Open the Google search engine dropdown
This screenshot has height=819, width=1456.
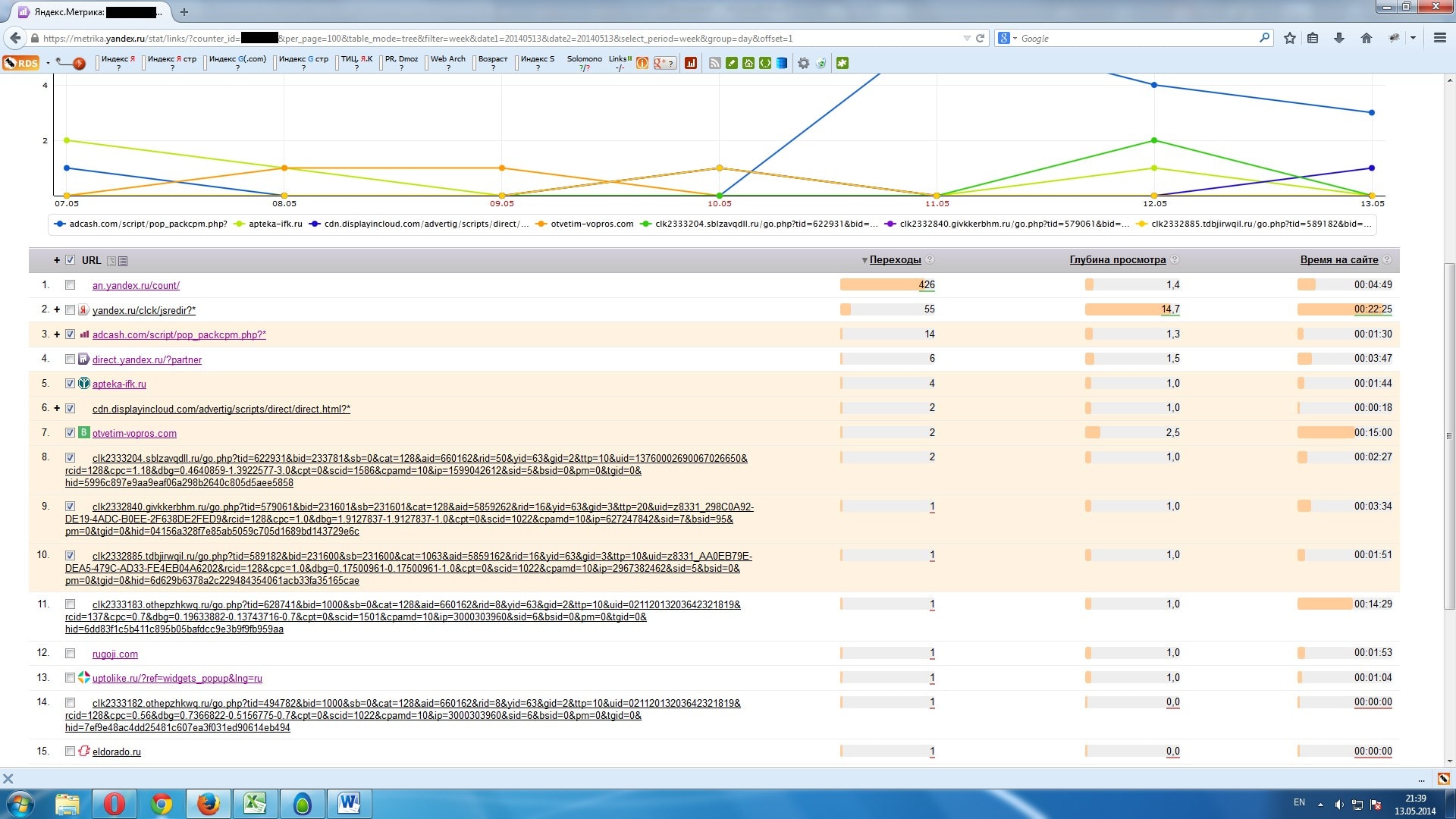(1007, 38)
